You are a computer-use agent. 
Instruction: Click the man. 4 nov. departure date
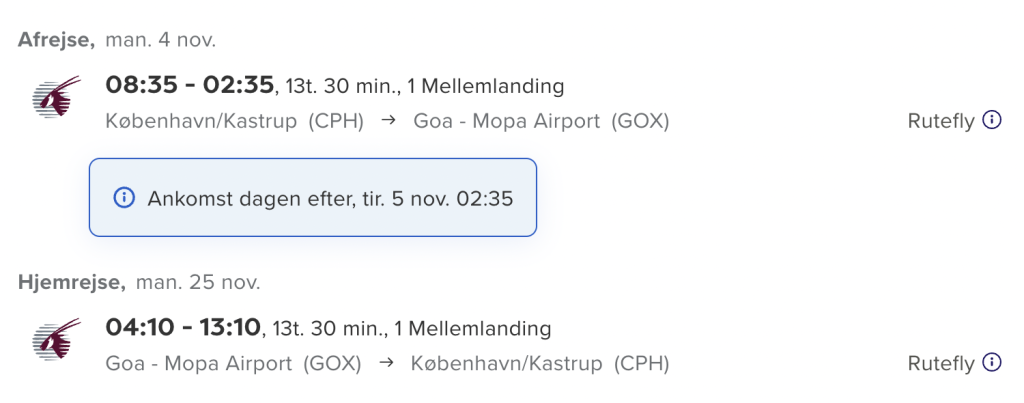tap(160, 40)
